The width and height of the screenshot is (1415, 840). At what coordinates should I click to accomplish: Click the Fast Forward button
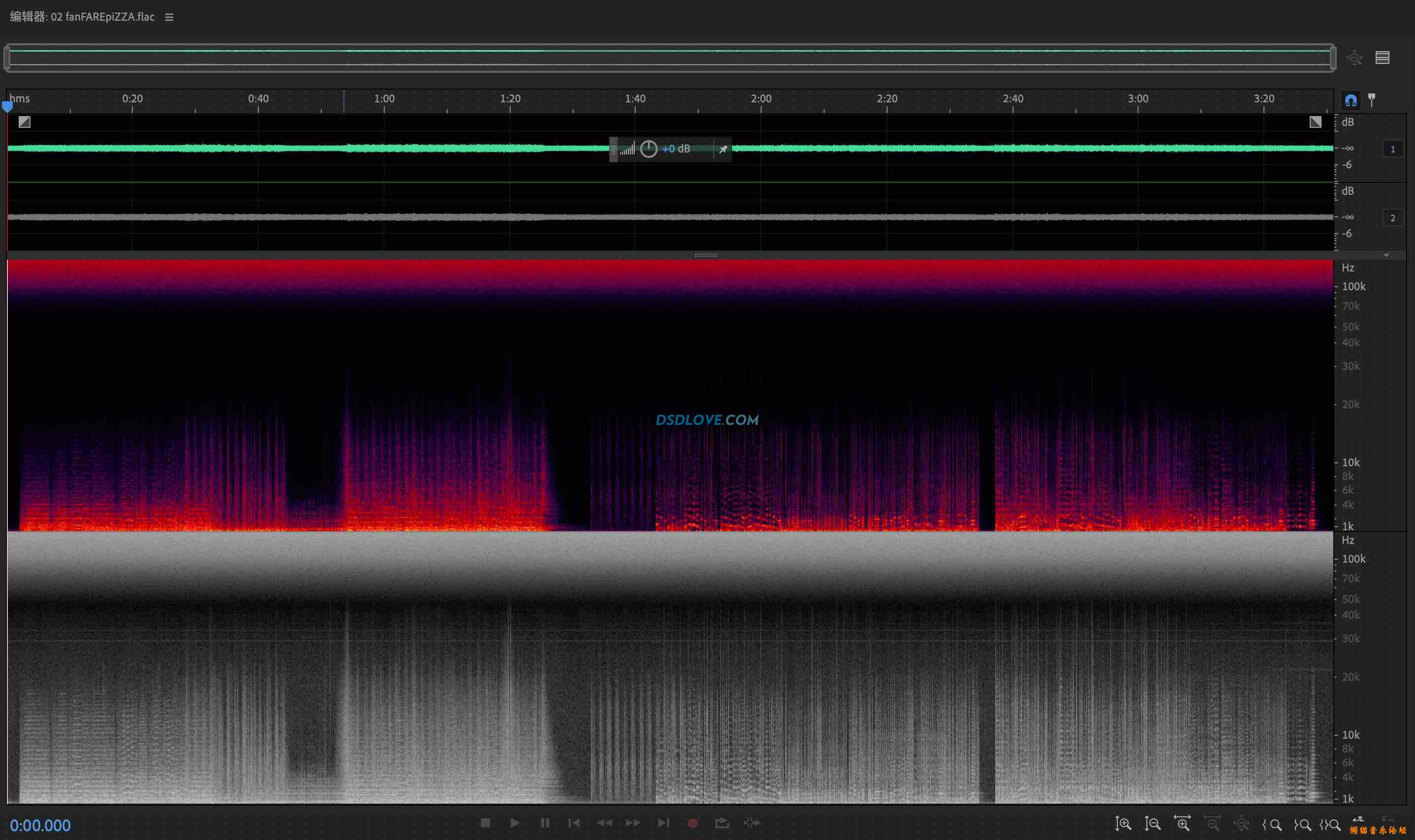pos(633,823)
